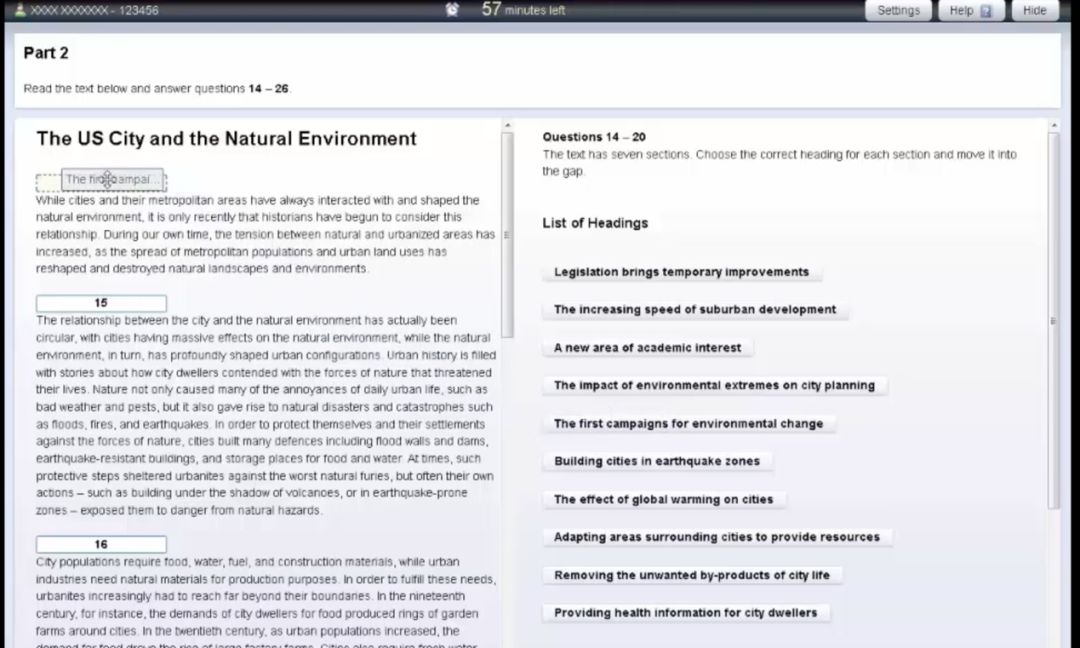Screen dimensions: 1080x648
Task: Click the help question mark icon
Action: (x=986, y=11)
